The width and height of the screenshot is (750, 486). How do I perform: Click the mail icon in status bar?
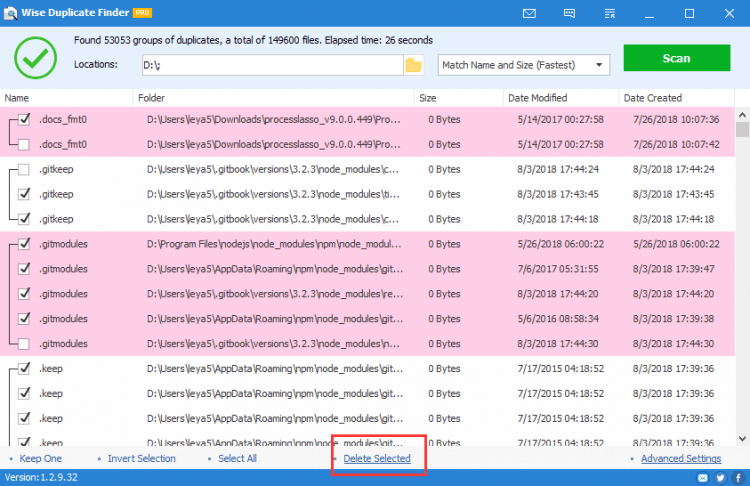click(703, 477)
